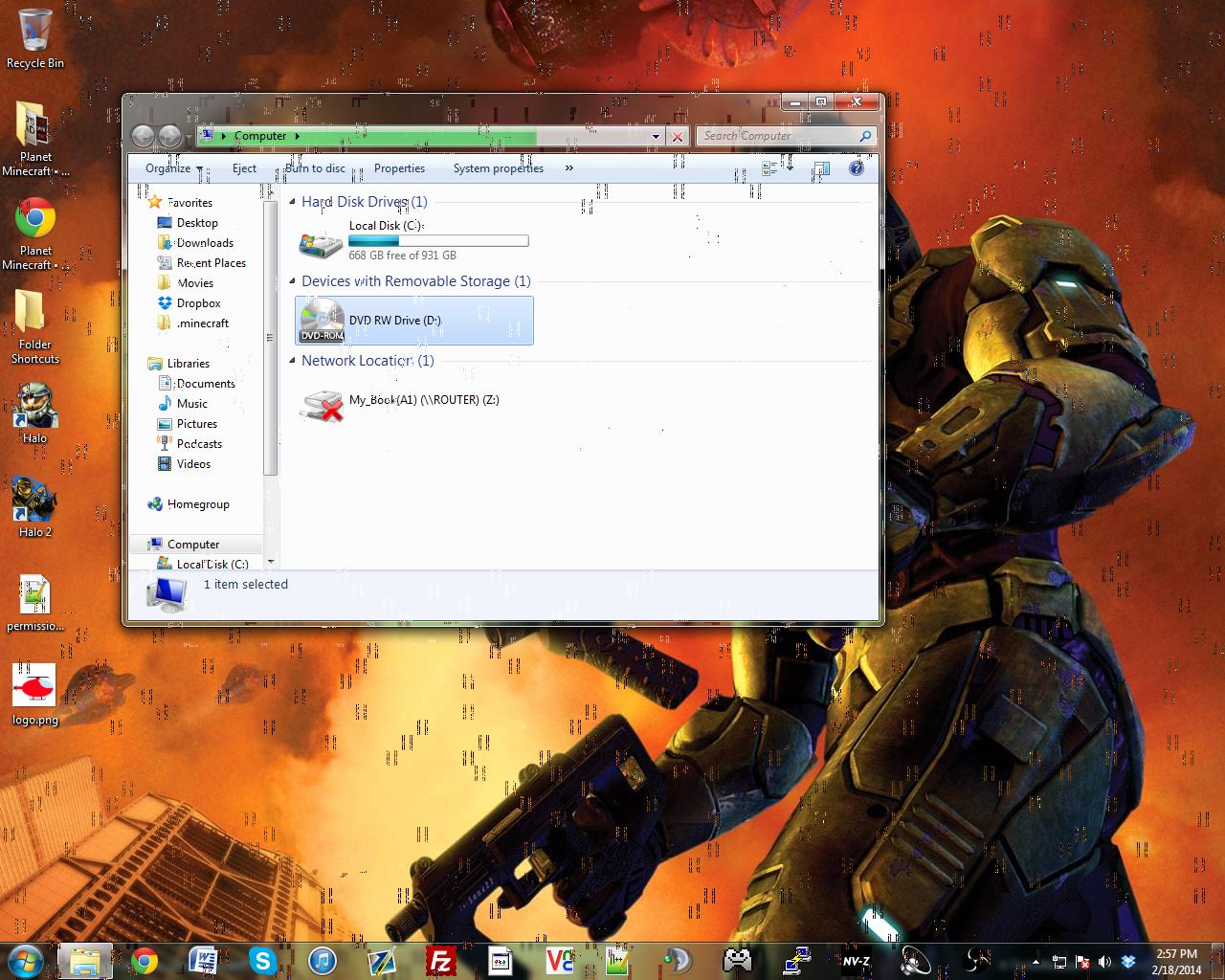This screenshot has width=1225, height=980.
Task: Open Windows Explorer from the taskbar
Action: pyautogui.click(x=84, y=960)
